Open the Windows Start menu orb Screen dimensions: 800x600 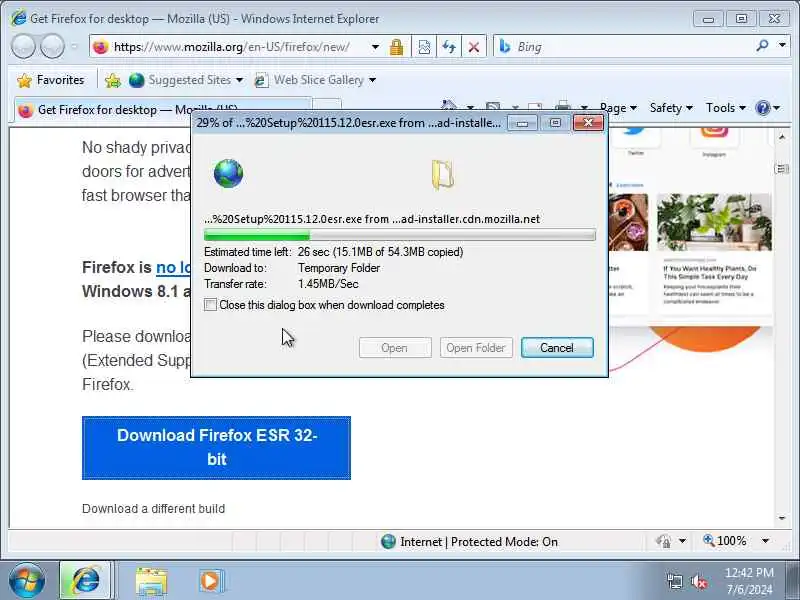(x=27, y=581)
